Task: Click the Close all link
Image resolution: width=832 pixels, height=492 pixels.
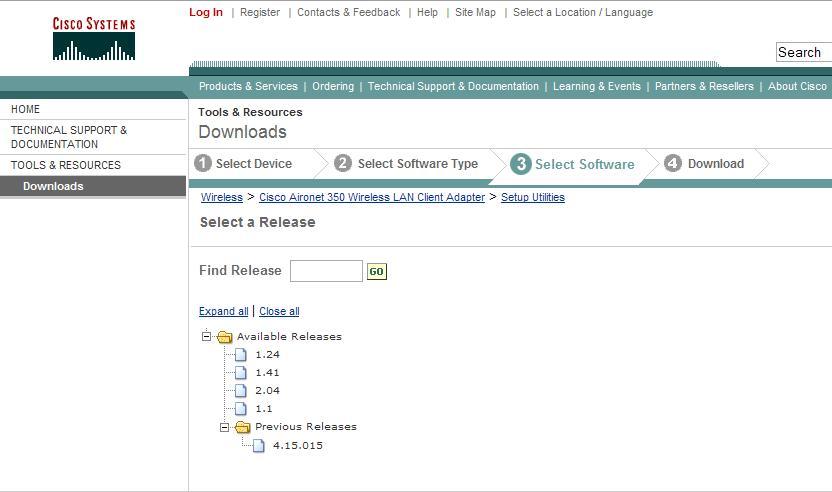Action: [279, 311]
